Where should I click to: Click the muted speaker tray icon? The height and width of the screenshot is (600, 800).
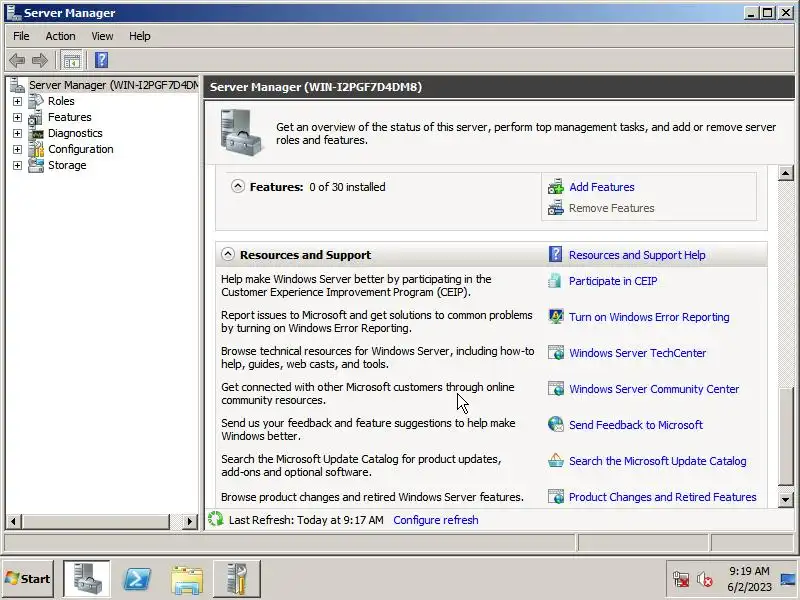(705, 580)
